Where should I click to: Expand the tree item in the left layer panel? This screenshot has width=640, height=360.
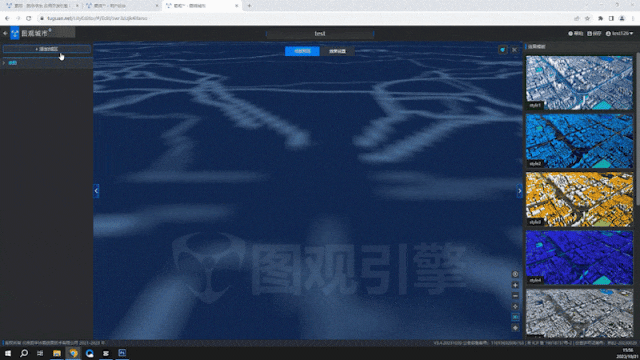(4, 63)
